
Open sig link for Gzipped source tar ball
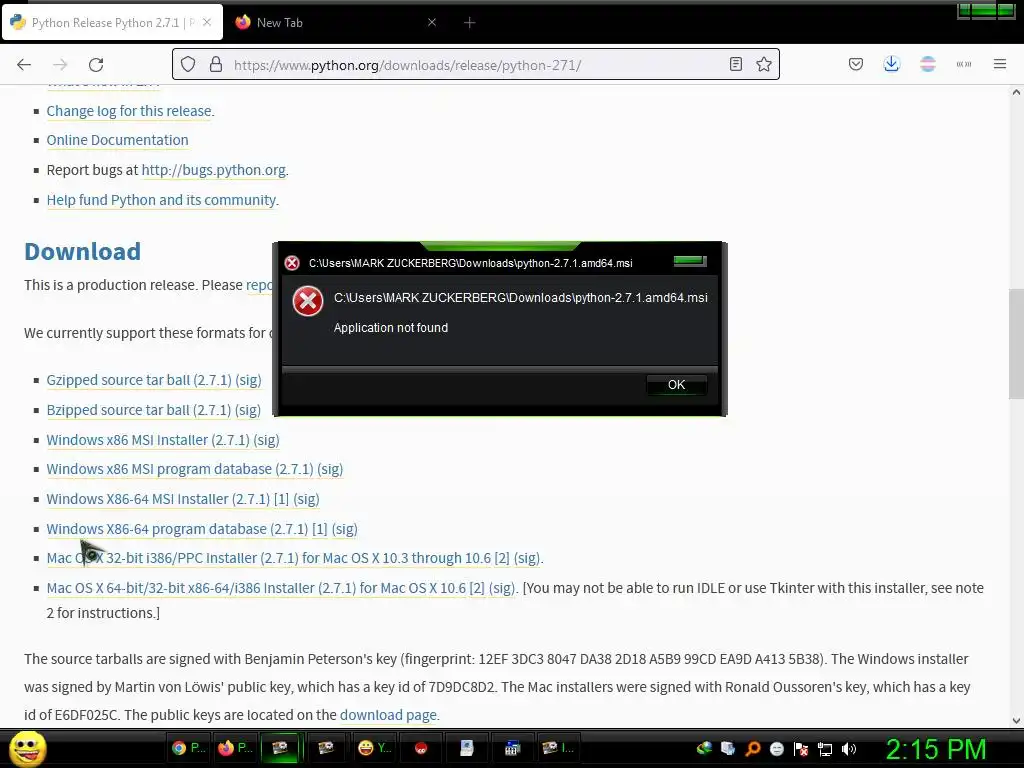pos(248,380)
